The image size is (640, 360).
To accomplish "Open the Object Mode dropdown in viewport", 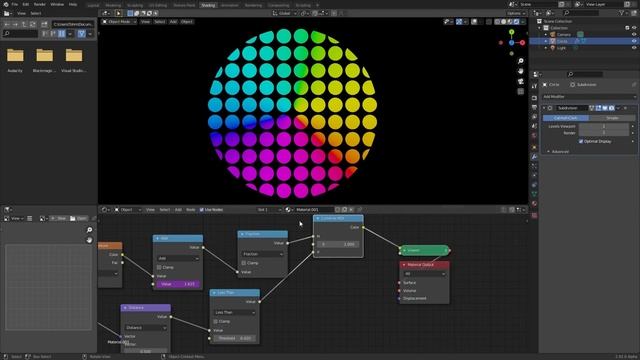I will tap(119, 22).
